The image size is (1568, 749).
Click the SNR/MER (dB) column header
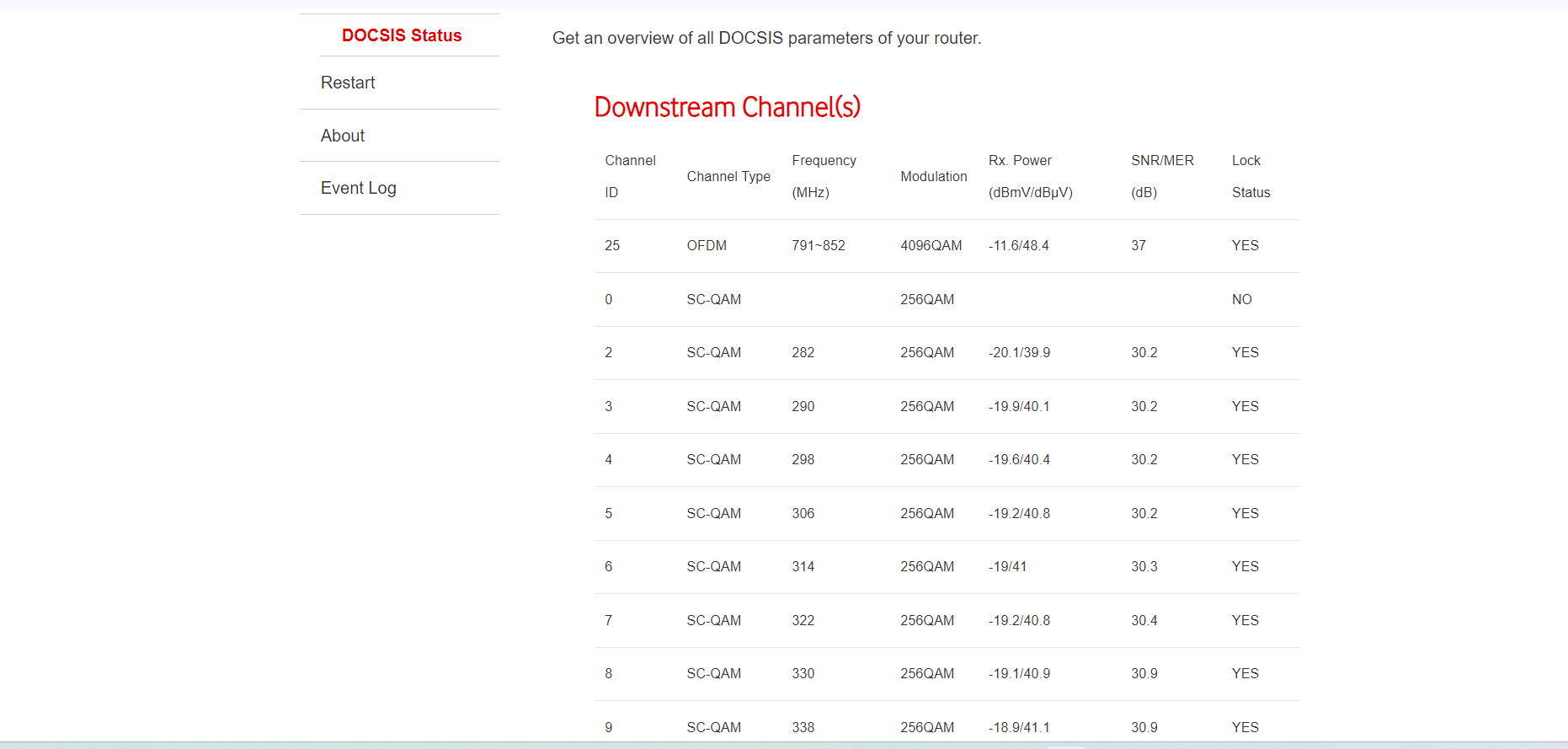(1161, 176)
